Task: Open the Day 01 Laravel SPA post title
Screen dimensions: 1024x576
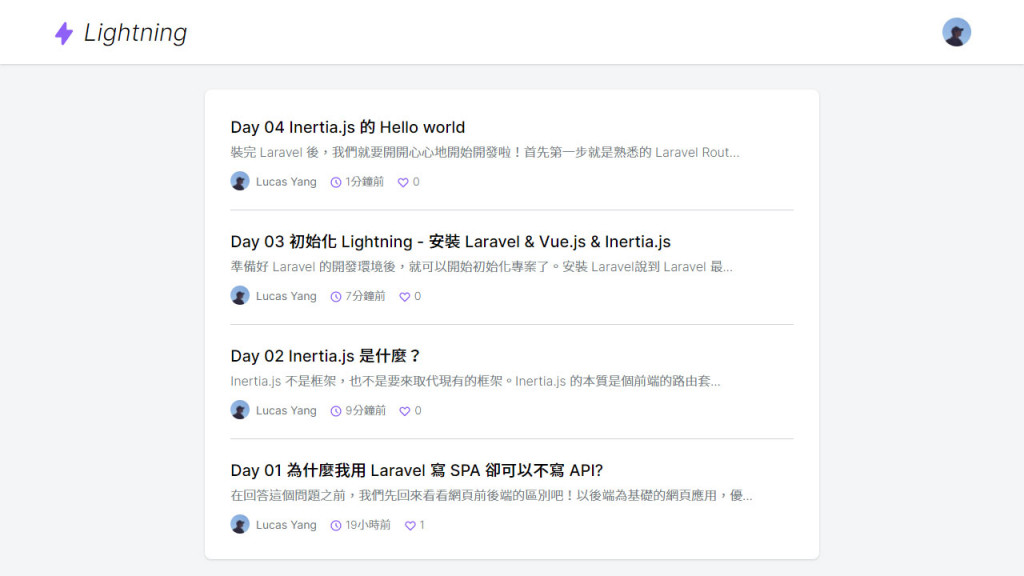Action: click(x=417, y=470)
